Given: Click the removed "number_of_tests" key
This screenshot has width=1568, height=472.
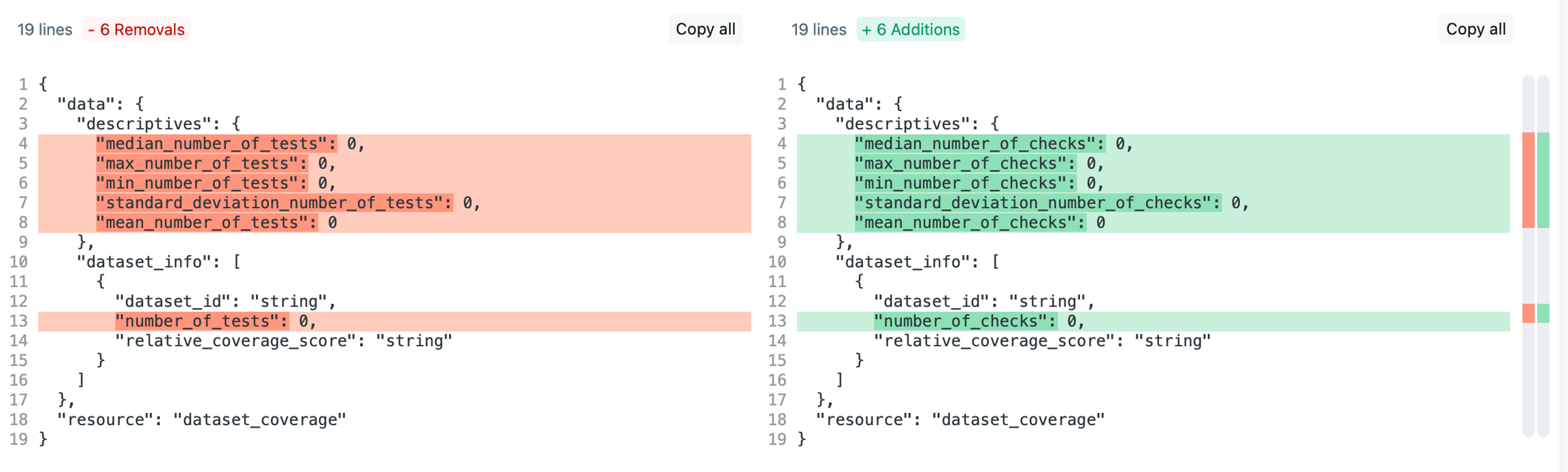Looking at the screenshot, I should click(201, 321).
